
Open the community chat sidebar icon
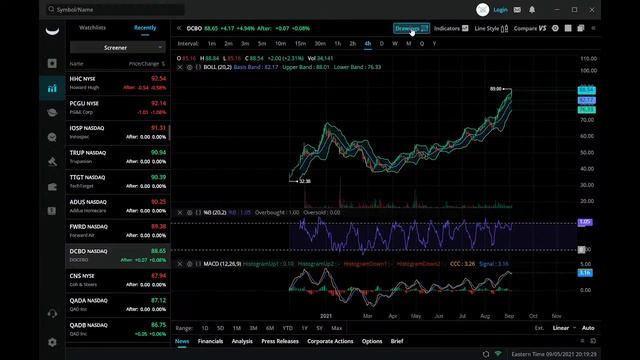coord(52,137)
